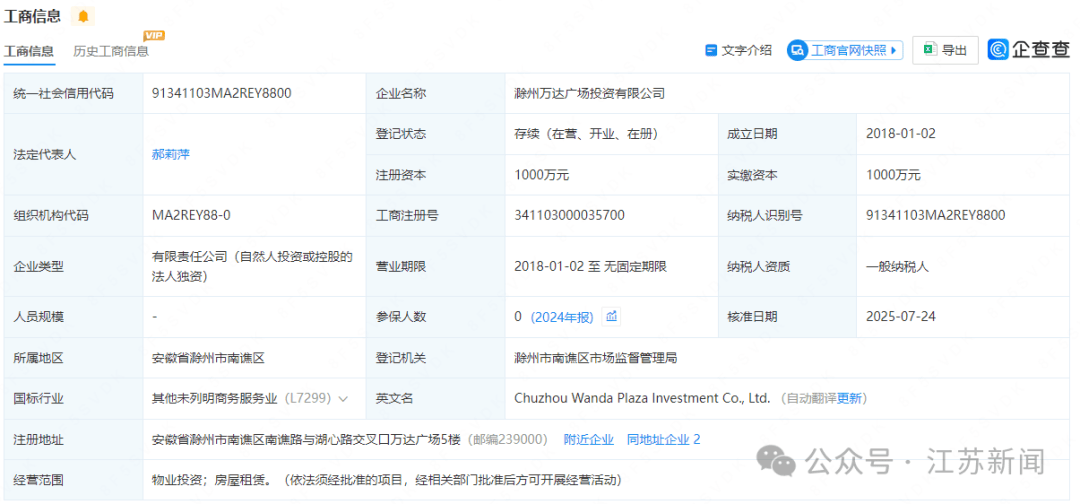This screenshot has height=504, width=1080.
Task: Open 附近企业 link
Action: tap(588, 439)
